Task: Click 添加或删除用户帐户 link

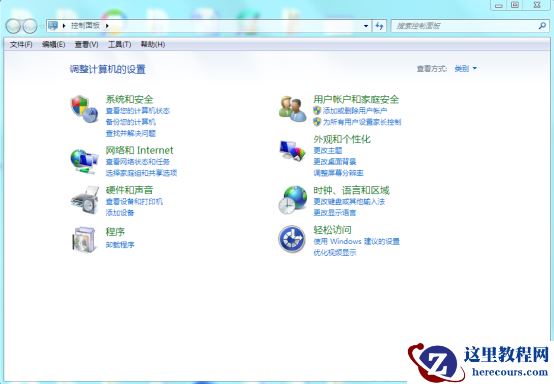Action: (355, 111)
